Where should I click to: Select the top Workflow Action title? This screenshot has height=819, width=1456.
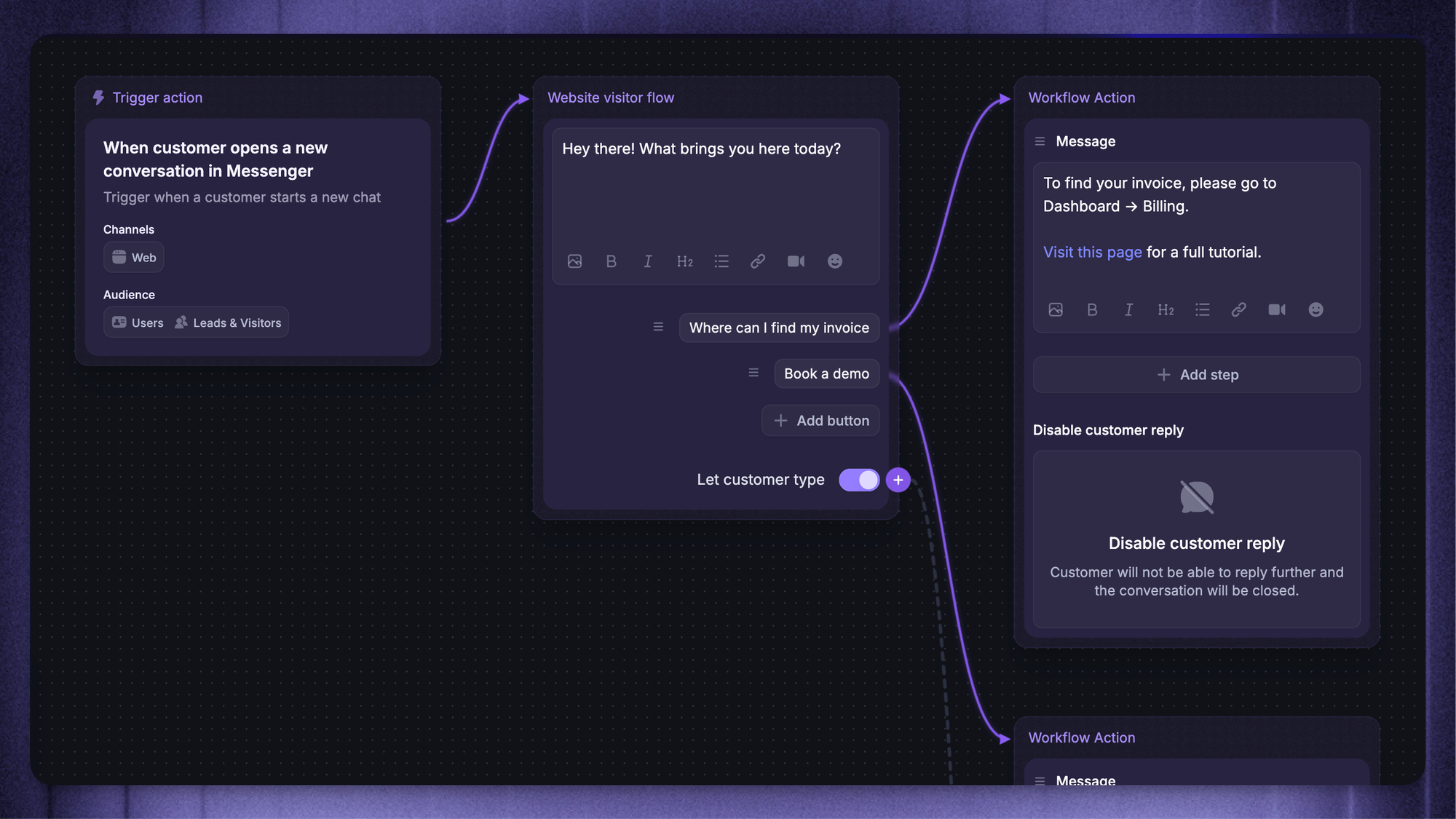click(x=1082, y=98)
